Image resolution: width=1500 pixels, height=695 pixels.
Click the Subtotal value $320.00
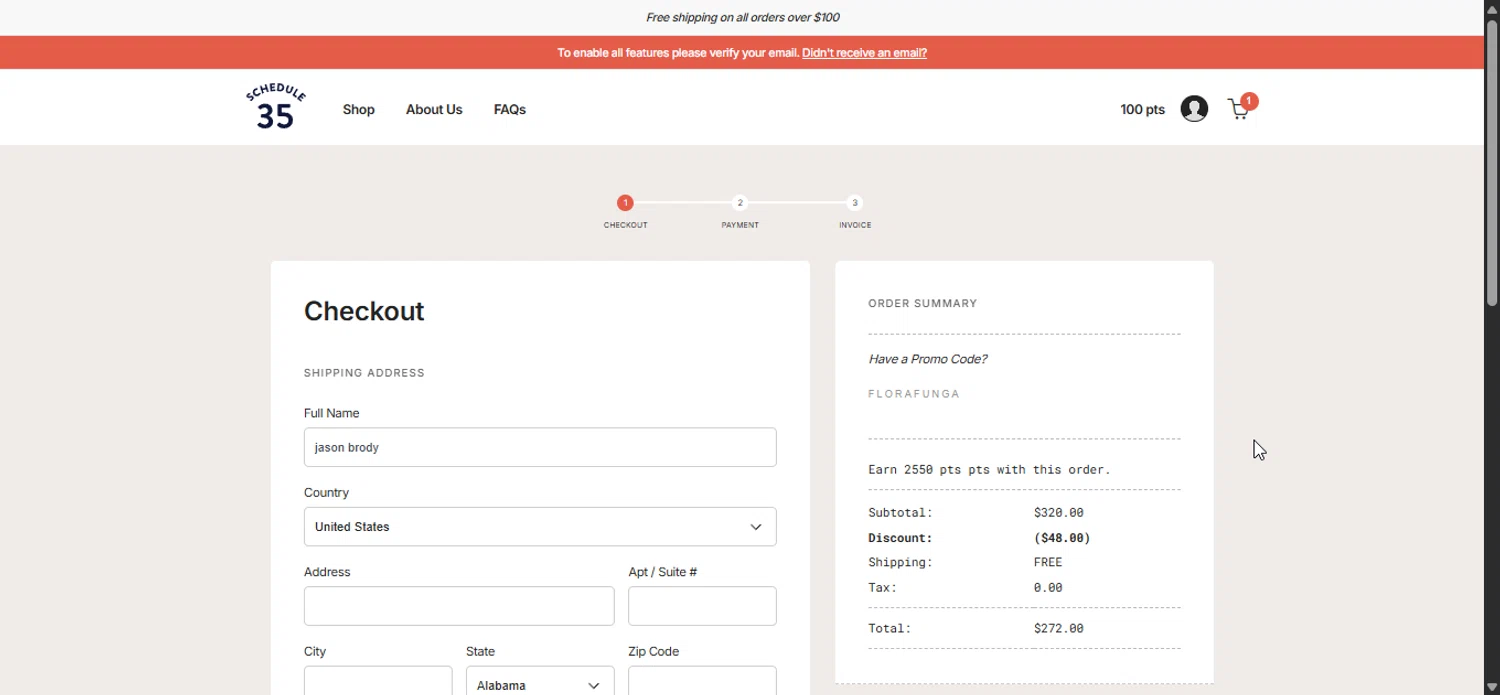[x=1058, y=513]
